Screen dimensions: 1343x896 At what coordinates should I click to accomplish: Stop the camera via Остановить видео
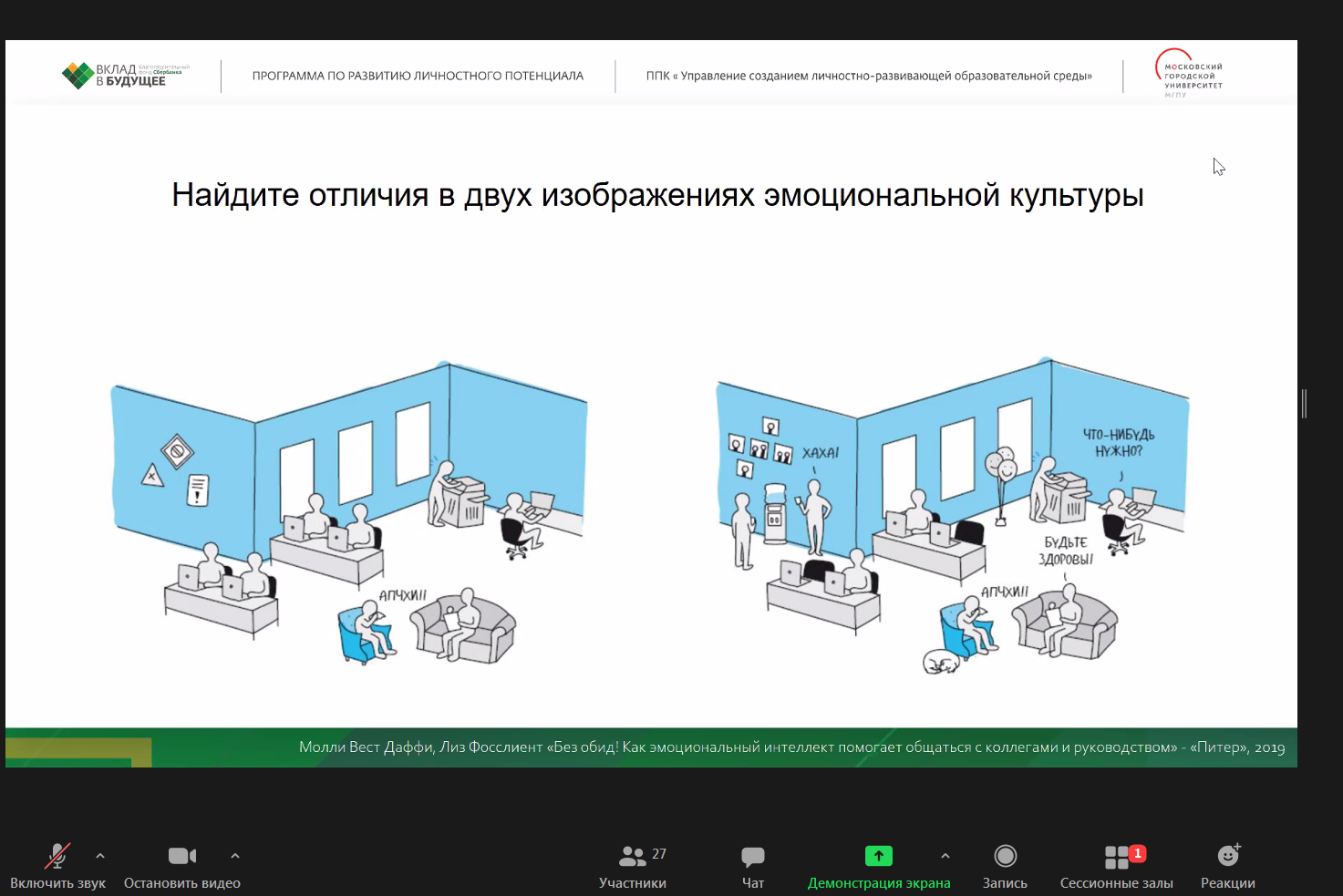point(181,855)
